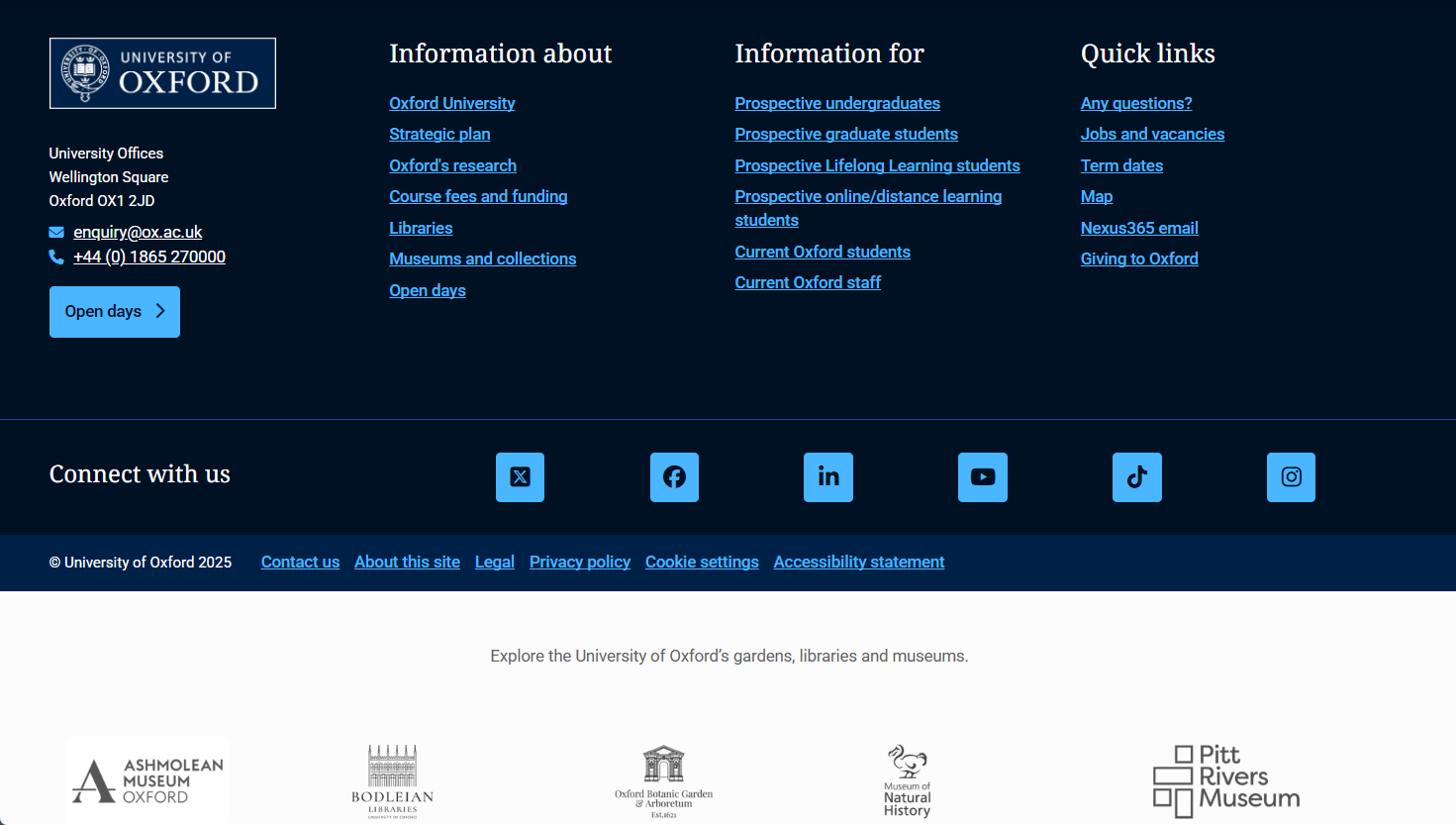Viewport: 1456px width, 825px height.
Task: Open the Cookie settings page
Action: tap(702, 562)
